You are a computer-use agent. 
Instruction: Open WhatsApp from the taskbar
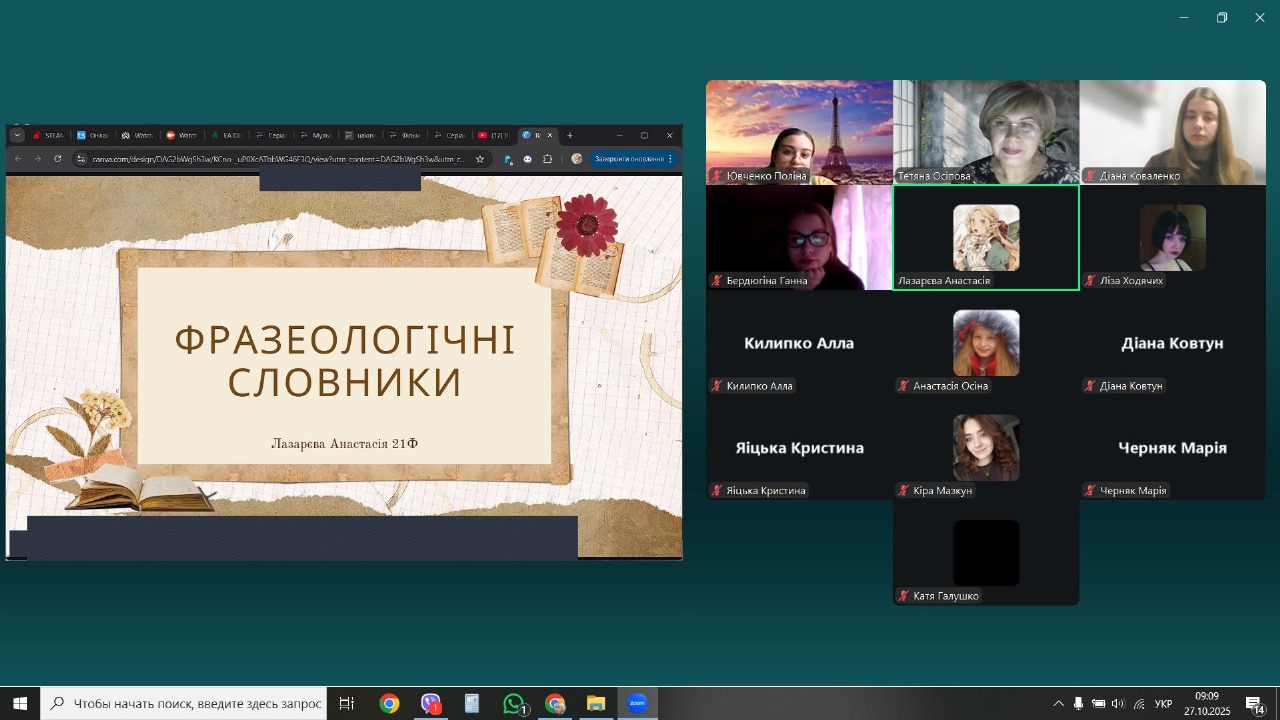point(514,704)
